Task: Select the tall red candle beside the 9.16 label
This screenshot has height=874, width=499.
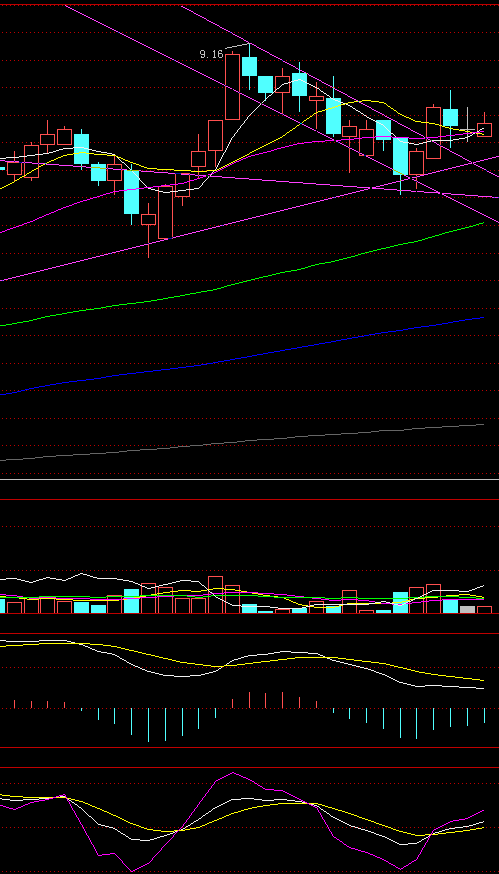Action: [232, 87]
